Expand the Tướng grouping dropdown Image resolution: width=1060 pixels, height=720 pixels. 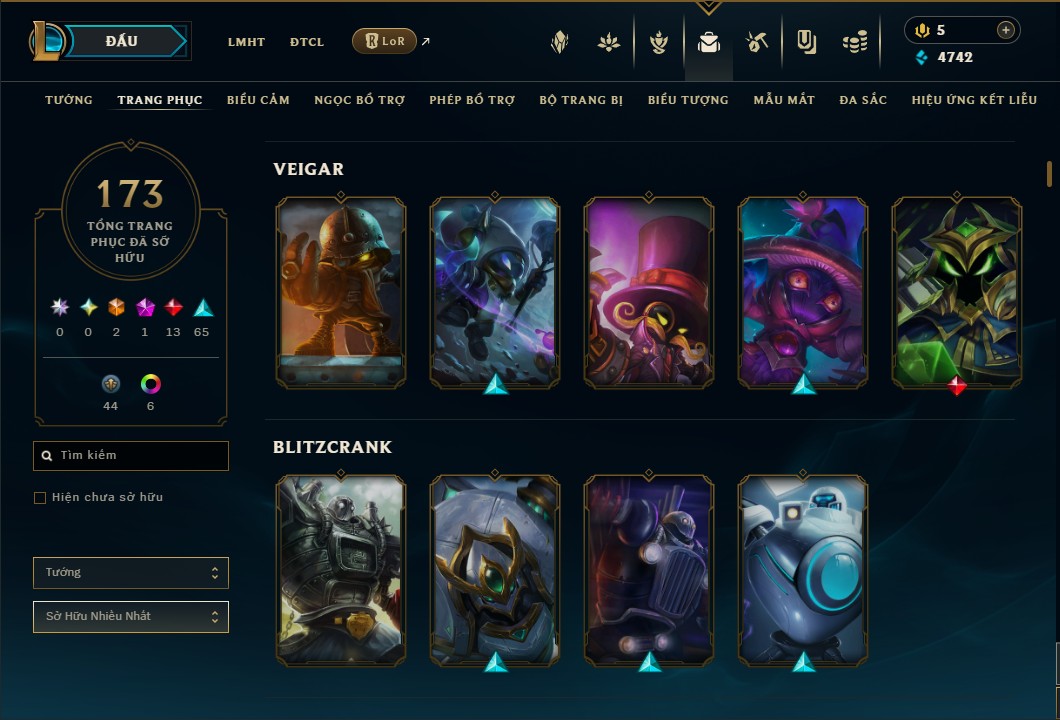pyautogui.click(x=131, y=573)
